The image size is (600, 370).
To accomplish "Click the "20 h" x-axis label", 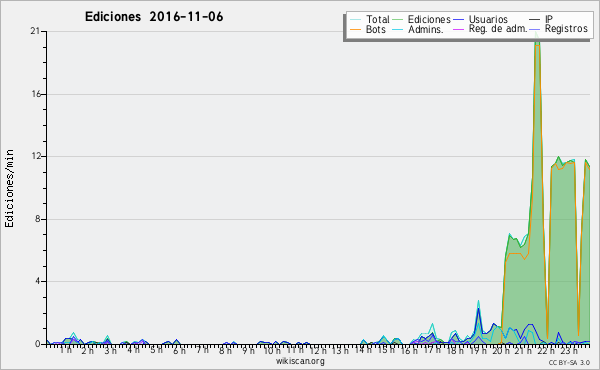I will pyautogui.click(x=501, y=350).
